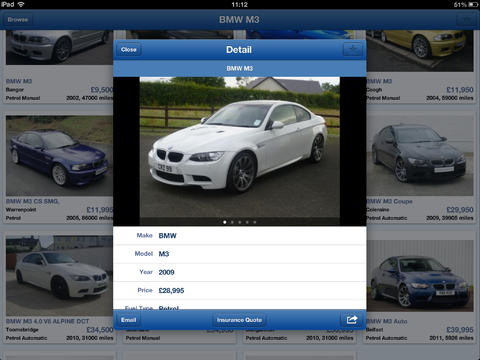Image resolution: width=480 pixels, height=360 pixels.
Task: Tap the £29,950 price of M3 Coupe
Action: 460,210
